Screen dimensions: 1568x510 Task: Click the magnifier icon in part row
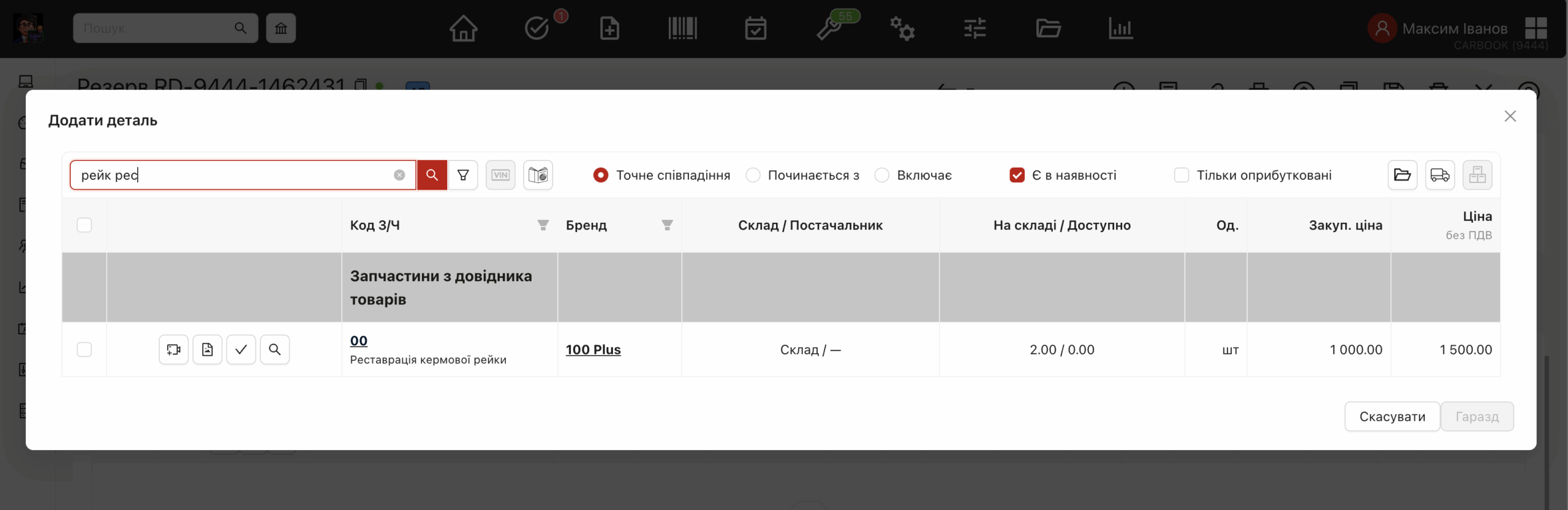pos(274,350)
